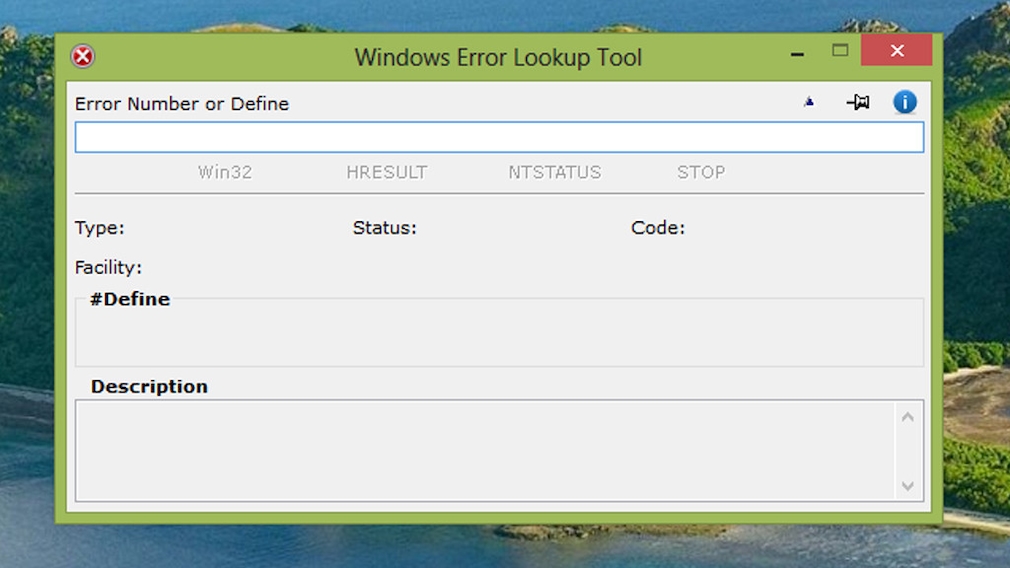1010x568 pixels.
Task: Pick the NTSTATUS lookup option
Action: pyautogui.click(x=554, y=172)
